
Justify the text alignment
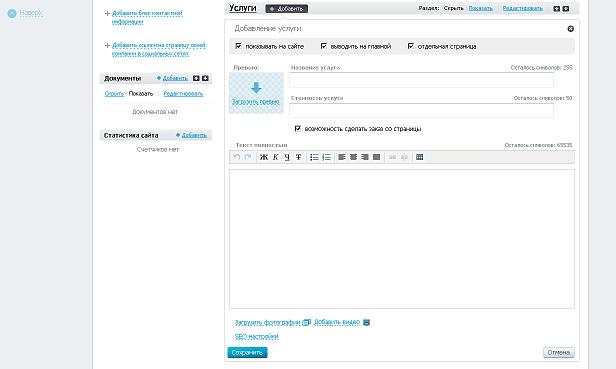376,157
